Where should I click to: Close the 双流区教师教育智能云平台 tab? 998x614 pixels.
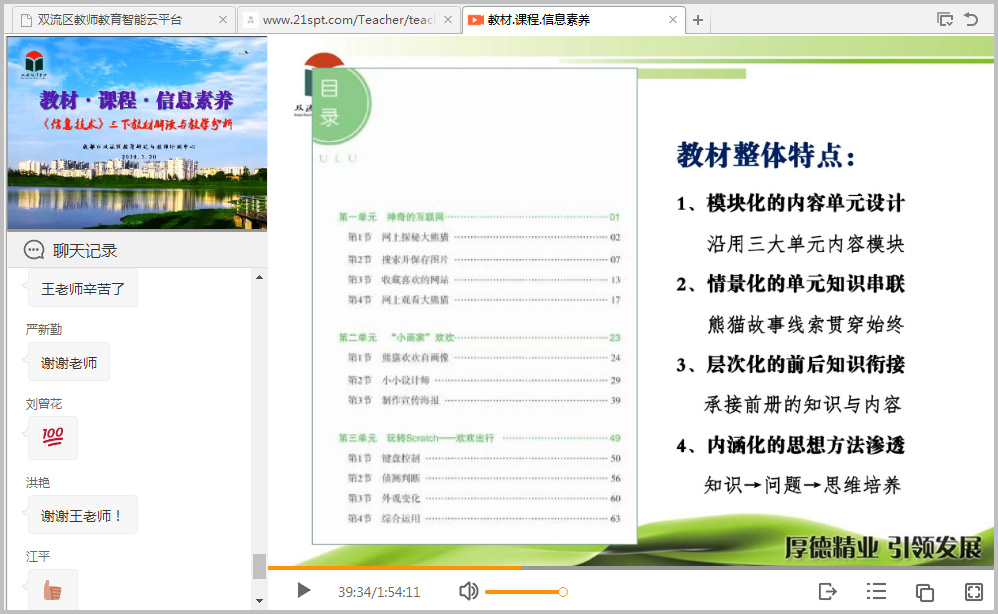221,20
